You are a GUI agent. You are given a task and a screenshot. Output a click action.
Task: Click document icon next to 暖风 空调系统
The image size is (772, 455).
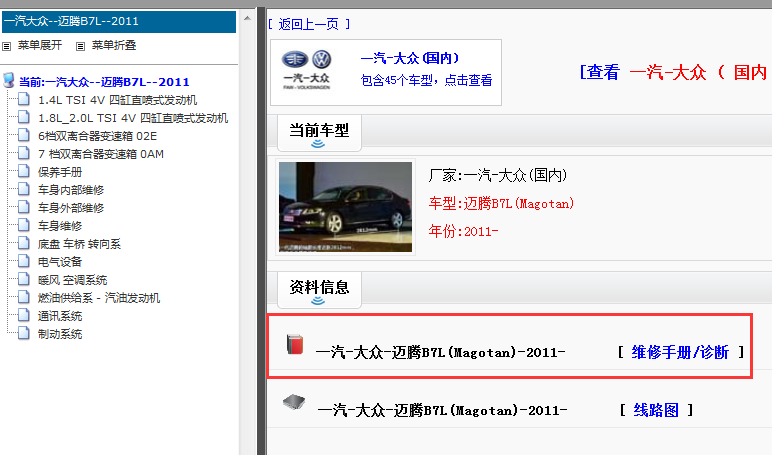24,279
